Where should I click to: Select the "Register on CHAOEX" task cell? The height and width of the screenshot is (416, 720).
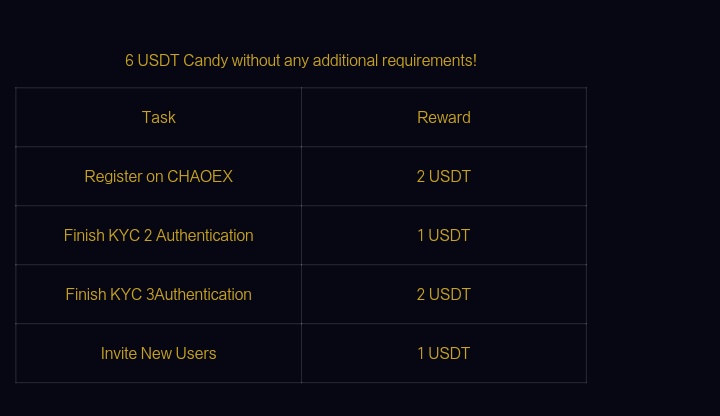tap(158, 176)
